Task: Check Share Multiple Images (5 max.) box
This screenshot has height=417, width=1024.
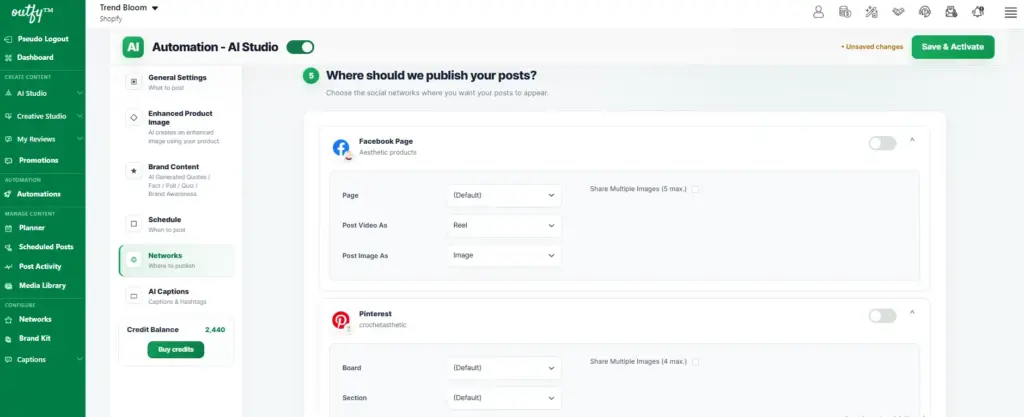Action: point(695,189)
